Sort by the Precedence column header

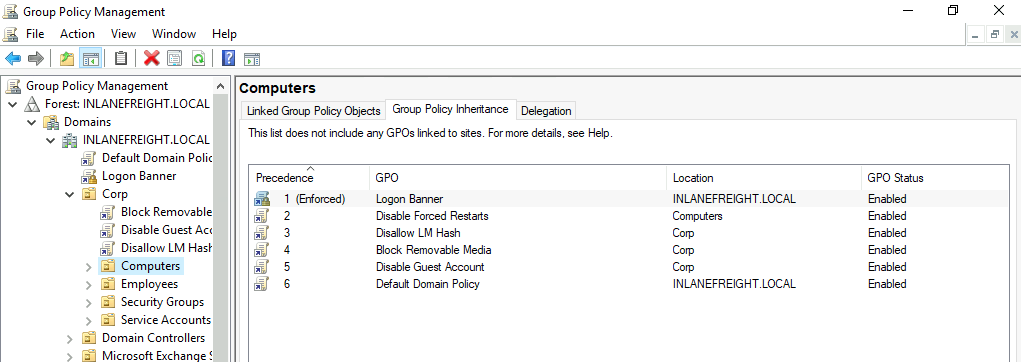pyautogui.click(x=309, y=178)
